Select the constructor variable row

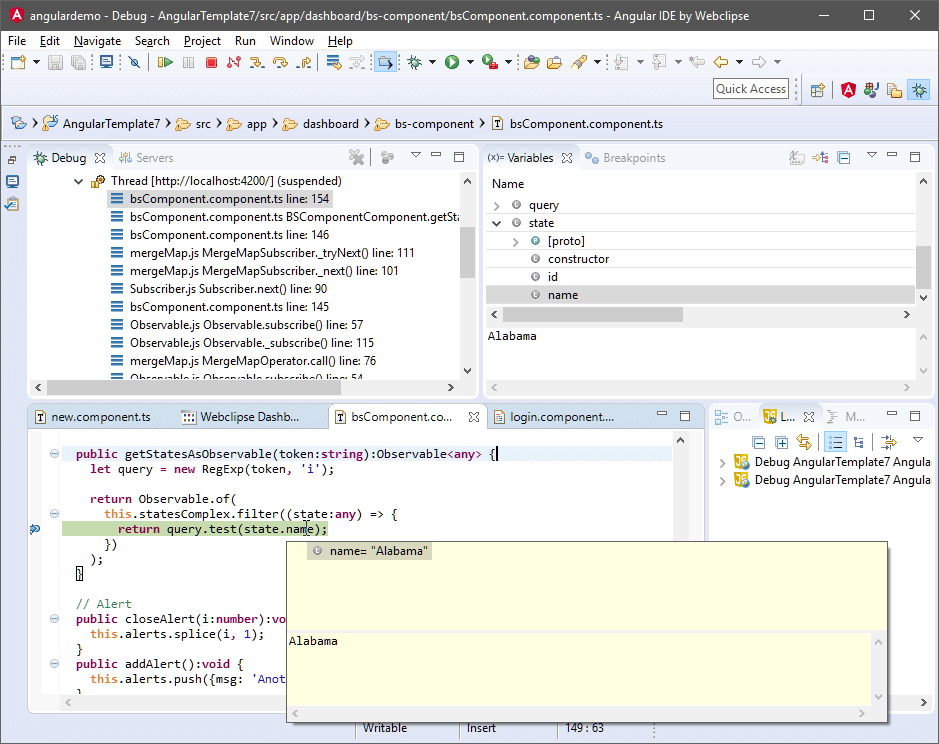pos(701,259)
